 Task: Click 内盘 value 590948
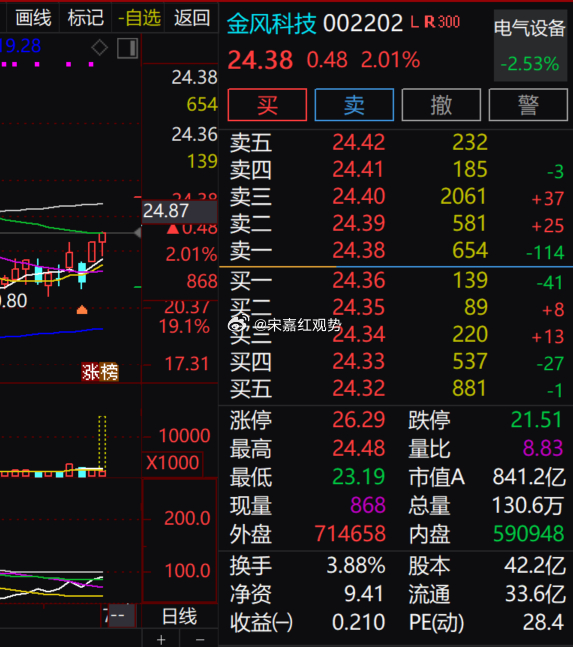pyautogui.click(x=528, y=534)
